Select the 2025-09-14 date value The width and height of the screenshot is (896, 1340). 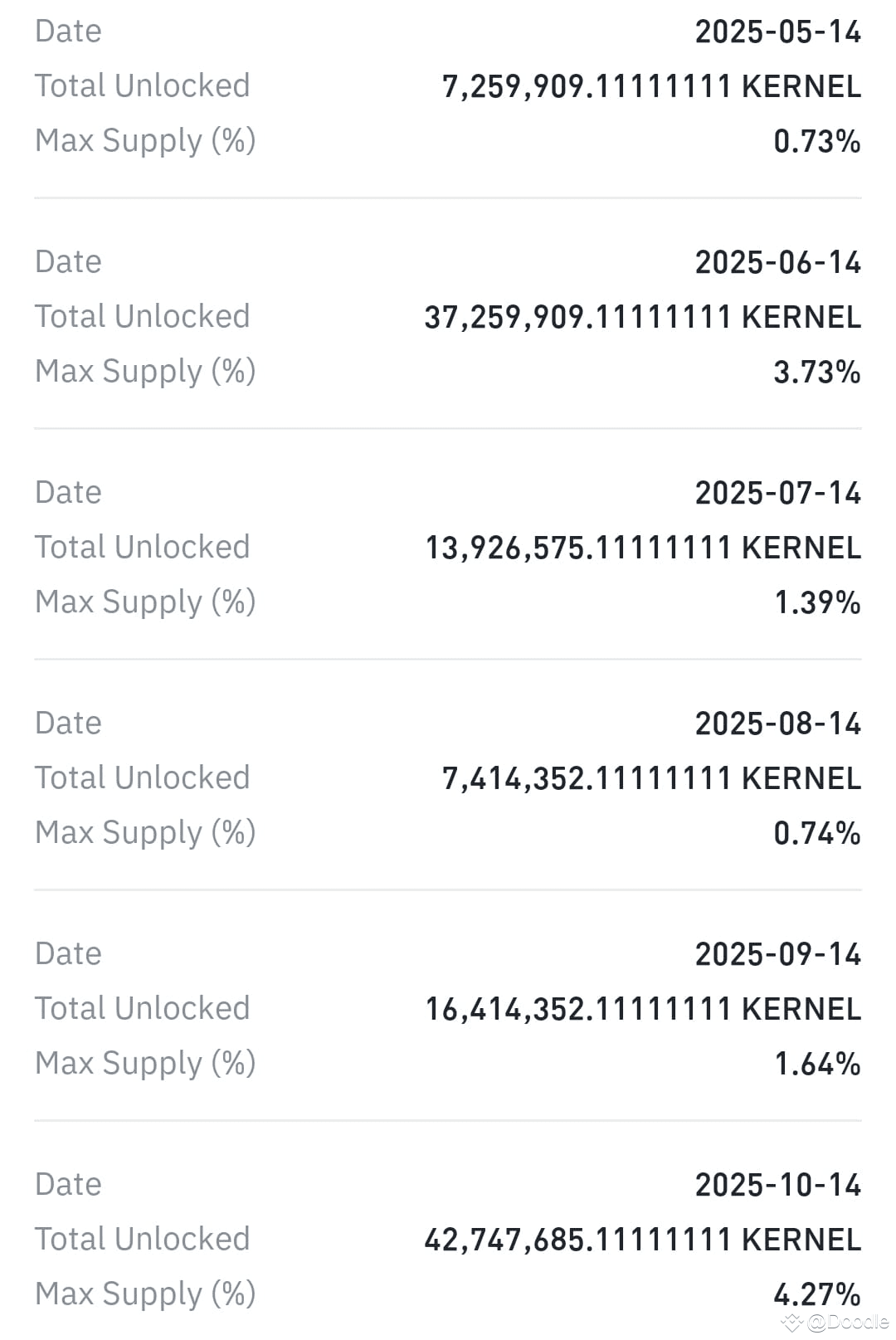click(x=777, y=955)
